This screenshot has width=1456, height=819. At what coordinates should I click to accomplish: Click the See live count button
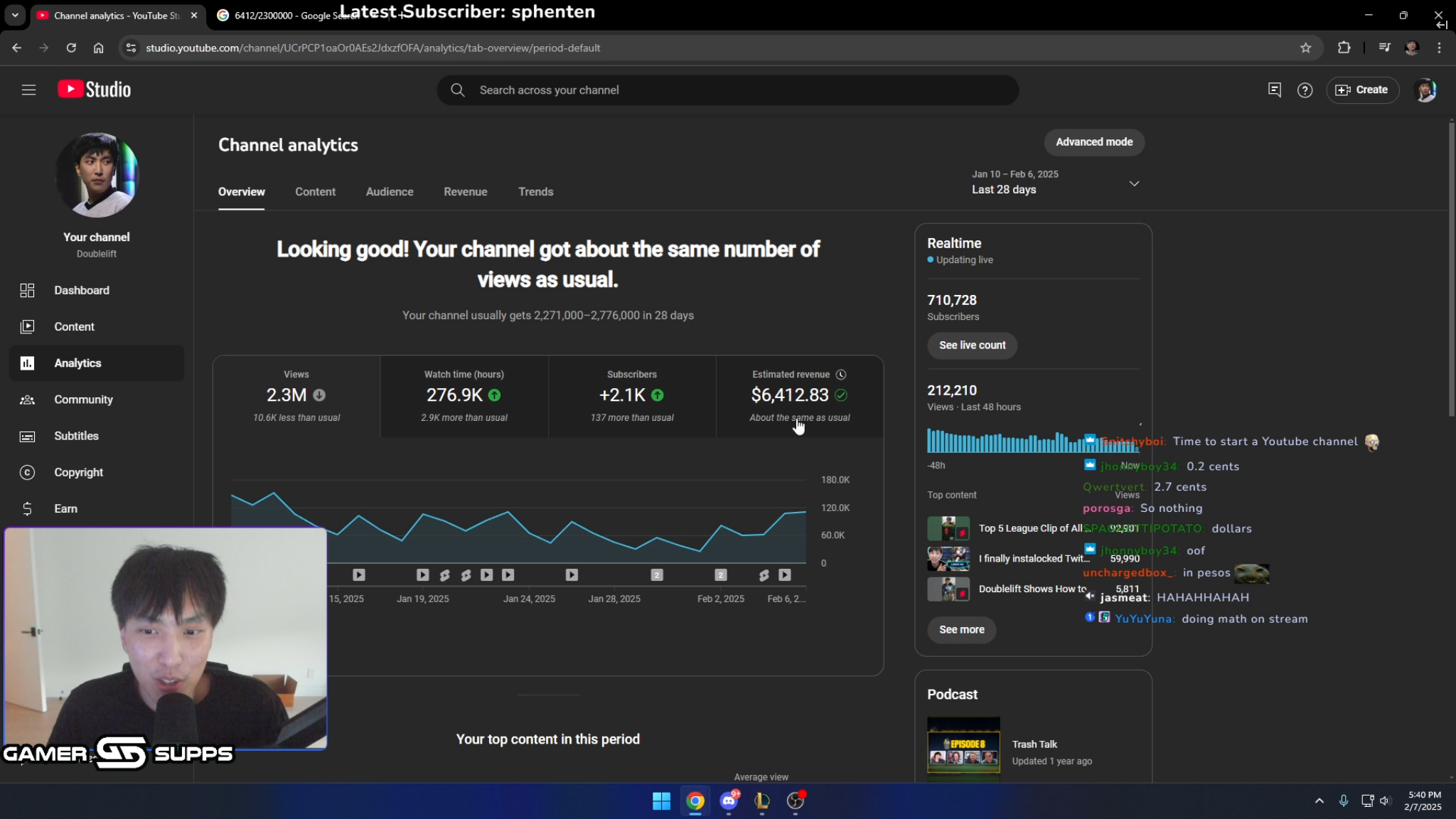pyautogui.click(x=972, y=346)
